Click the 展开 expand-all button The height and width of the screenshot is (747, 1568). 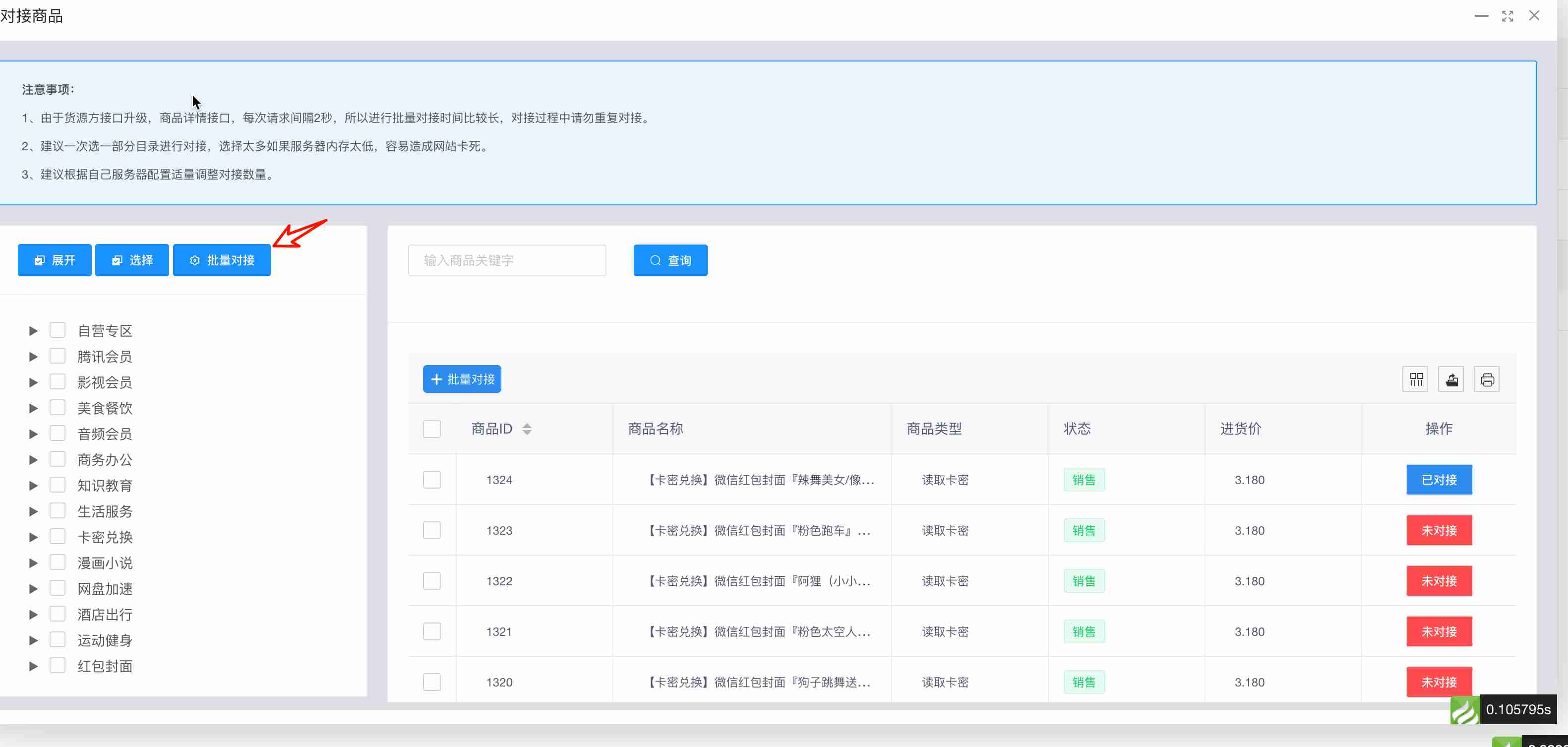pos(54,260)
